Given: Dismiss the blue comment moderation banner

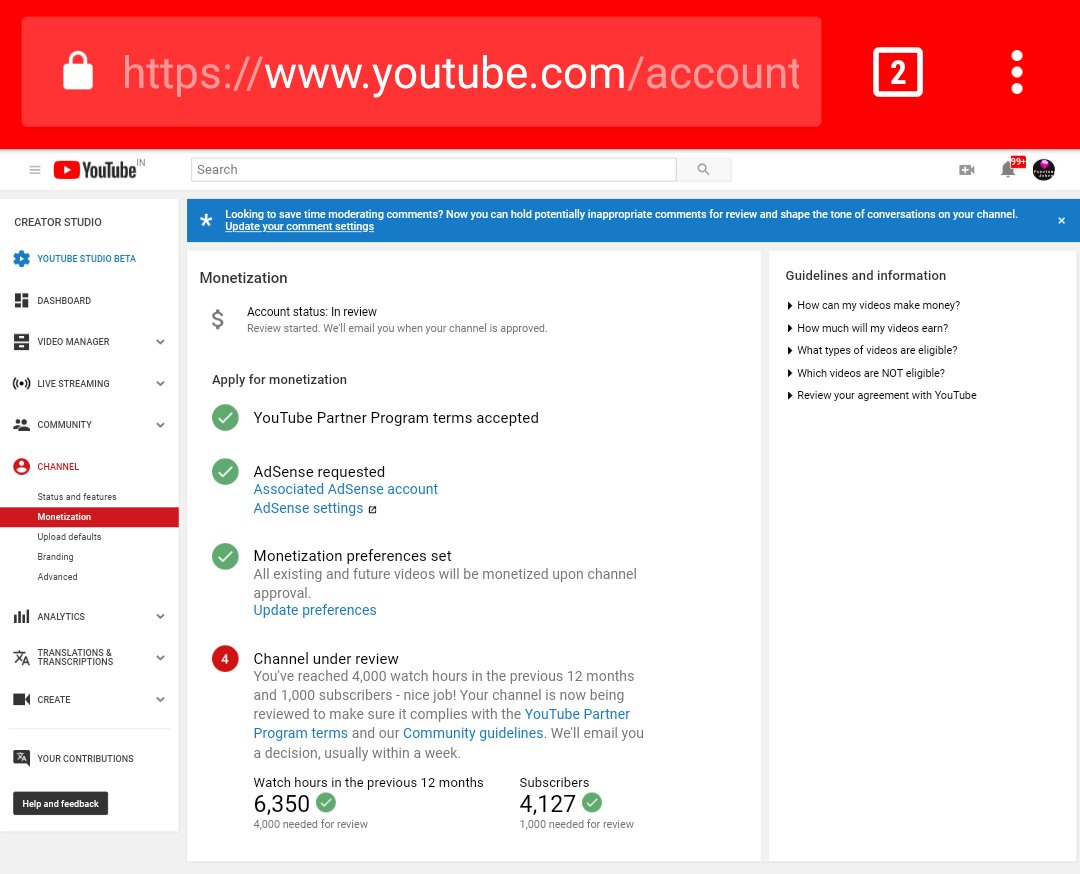Looking at the screenshot, I should point(1061,220).
